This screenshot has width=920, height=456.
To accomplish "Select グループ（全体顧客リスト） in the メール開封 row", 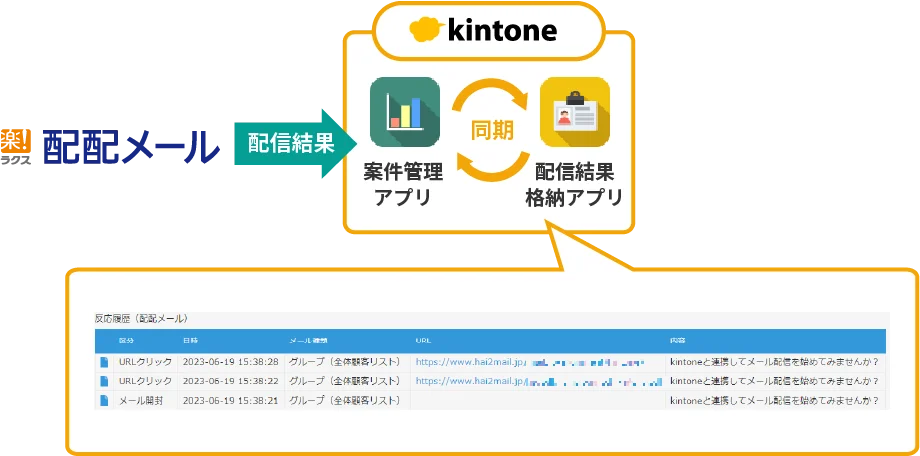I will click(x=345, y=400).
